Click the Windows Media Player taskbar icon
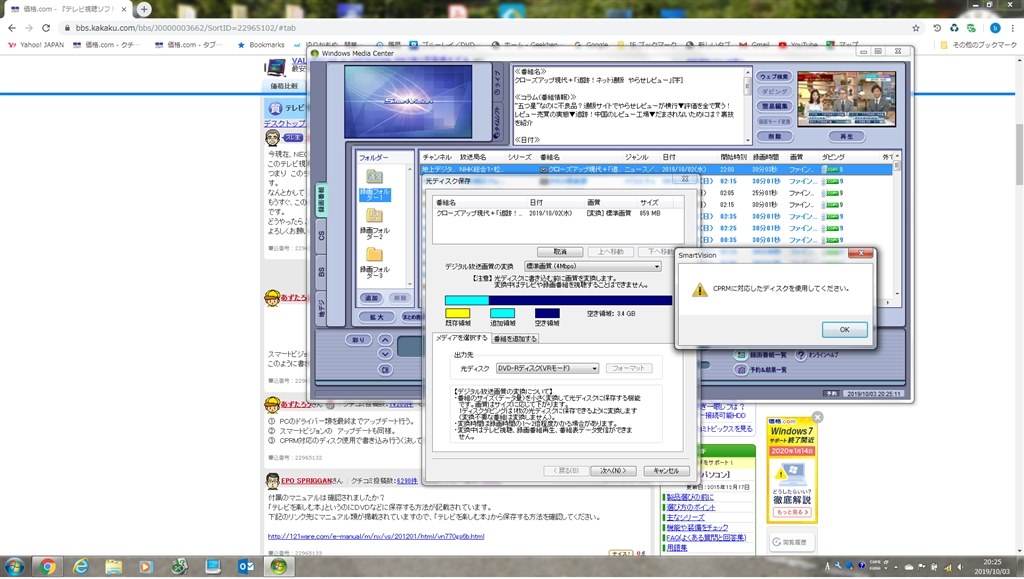The image size is (1024, 579). (x=146, y=567)
